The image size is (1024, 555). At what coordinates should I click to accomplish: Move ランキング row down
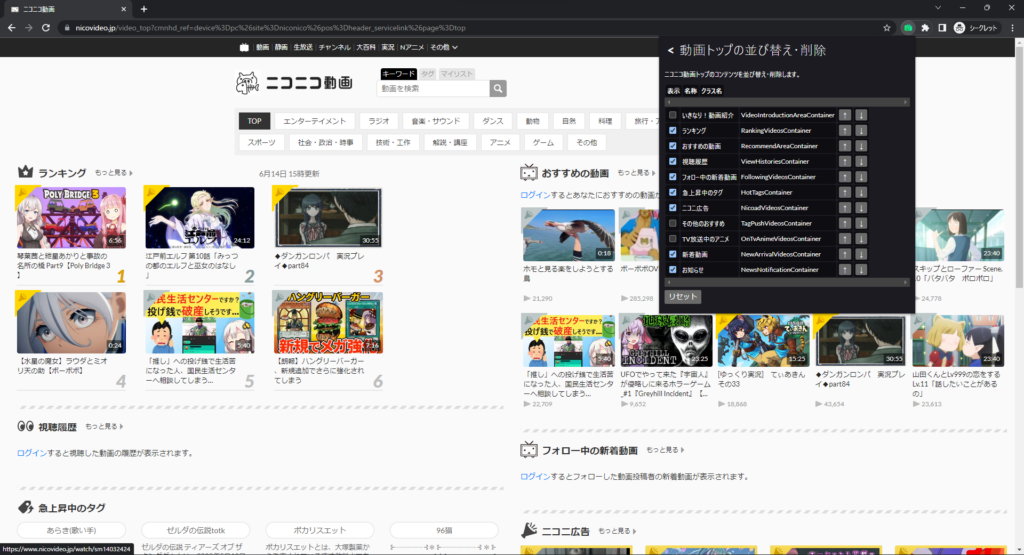(x=861, y=131)
